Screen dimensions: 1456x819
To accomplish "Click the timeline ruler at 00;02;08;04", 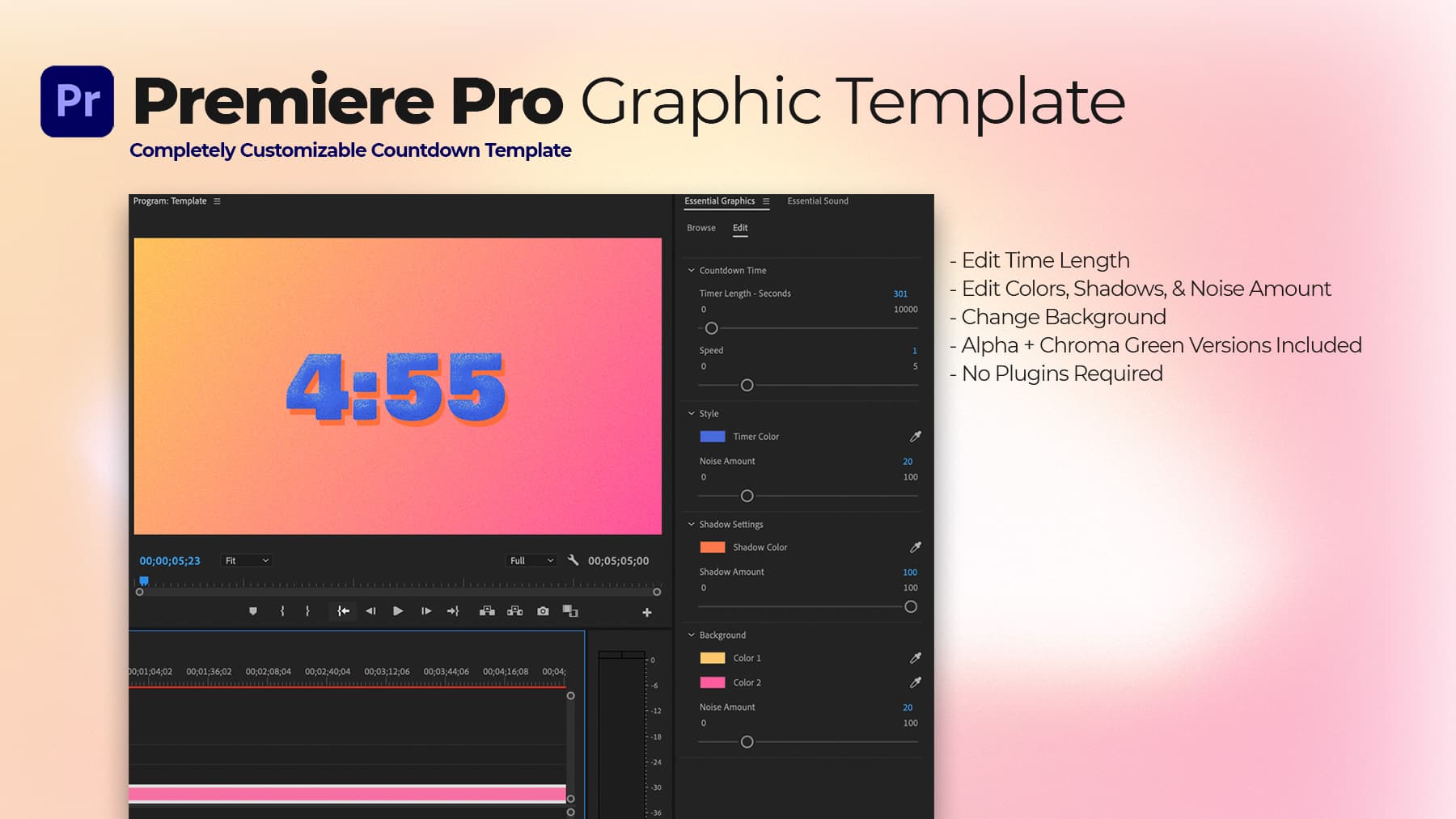I will pyautogui.click(x=269, y=672).
